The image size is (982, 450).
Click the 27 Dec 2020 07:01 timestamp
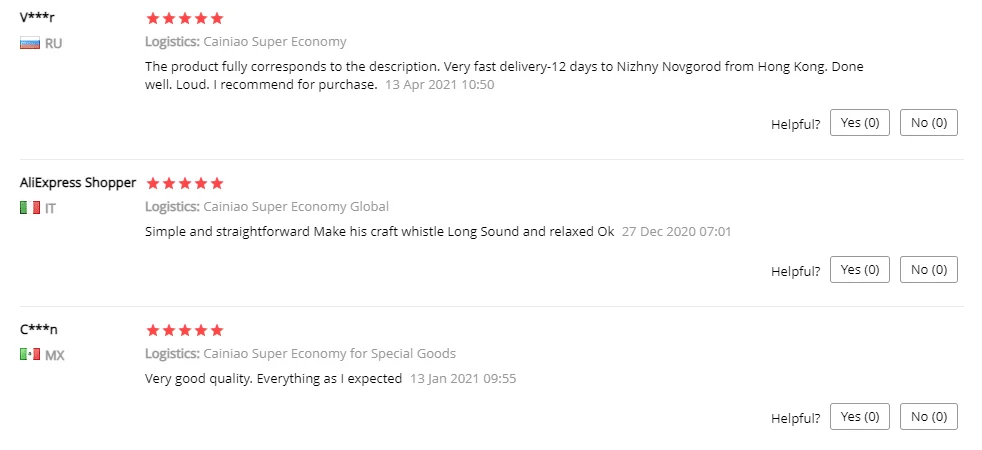pos(676,232)
